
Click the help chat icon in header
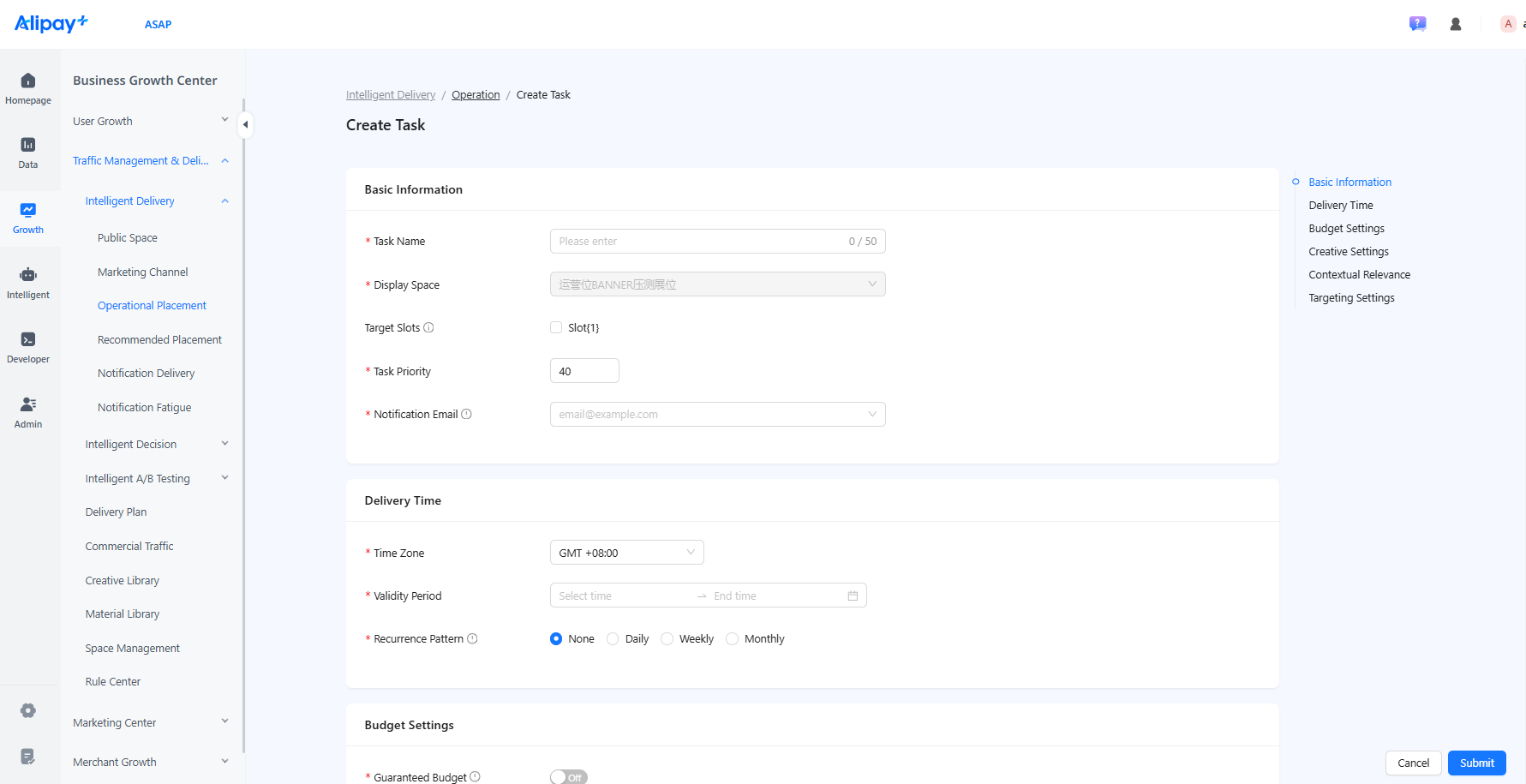[x=1417, y=24]
